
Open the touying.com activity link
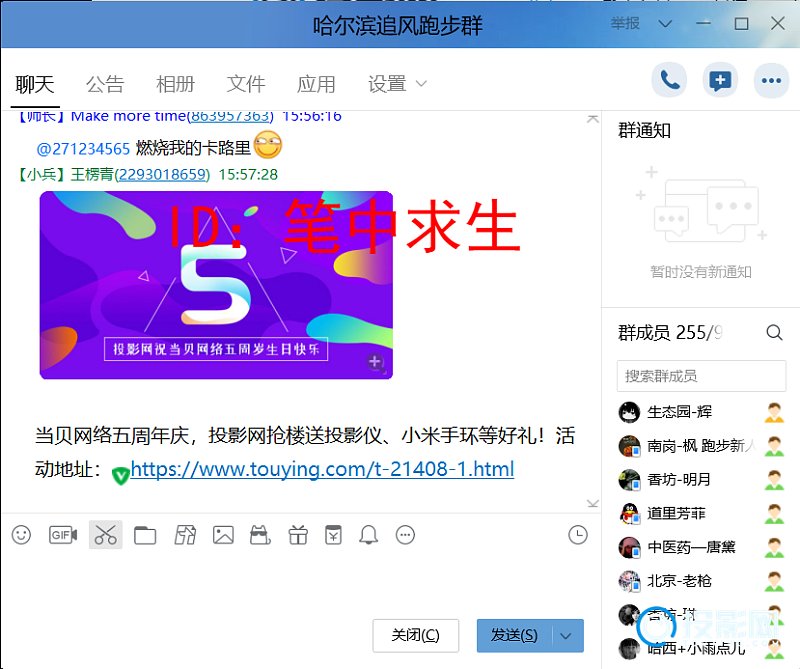(322, 469)
